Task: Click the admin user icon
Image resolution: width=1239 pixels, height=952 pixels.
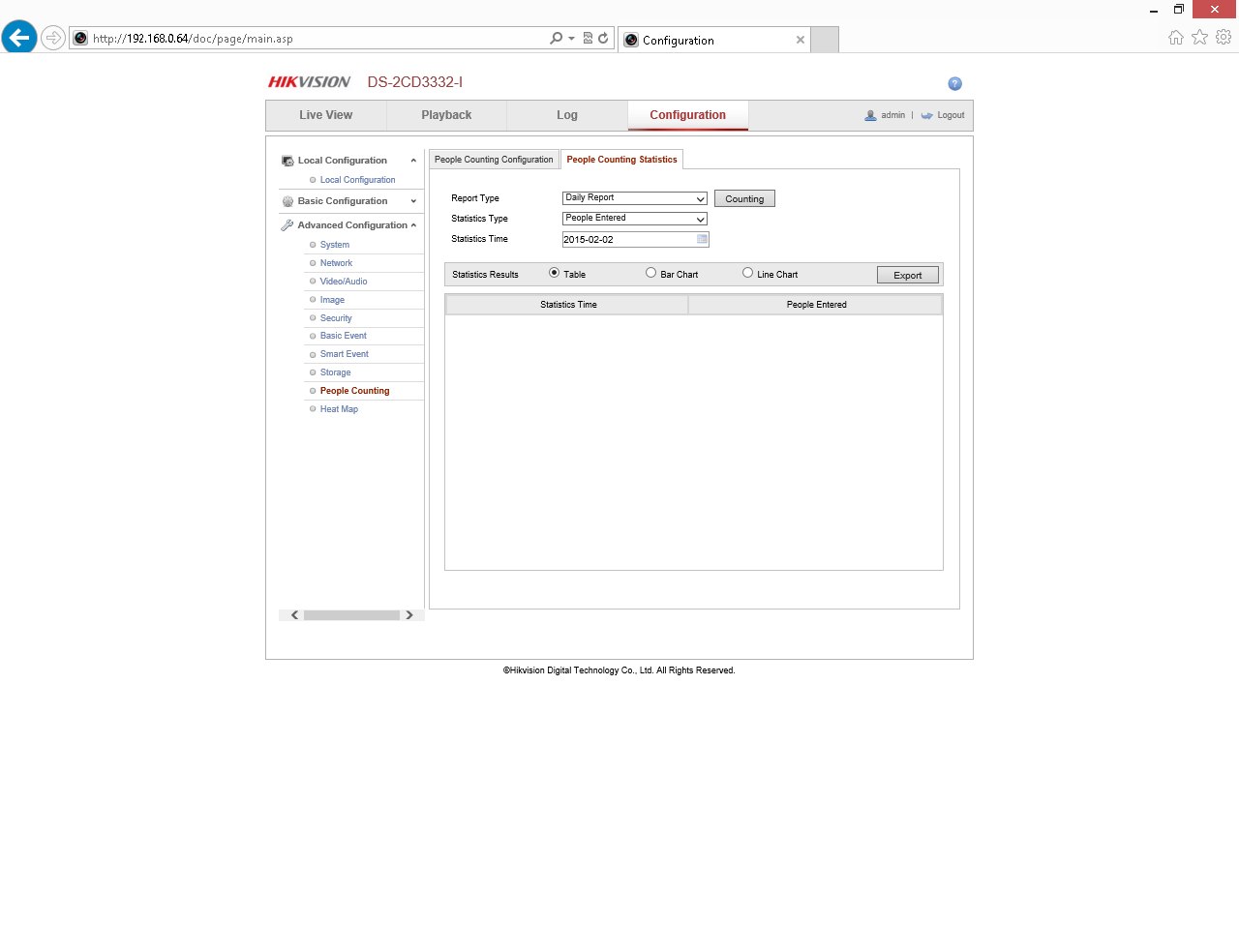Action: (x=870, y=115)
